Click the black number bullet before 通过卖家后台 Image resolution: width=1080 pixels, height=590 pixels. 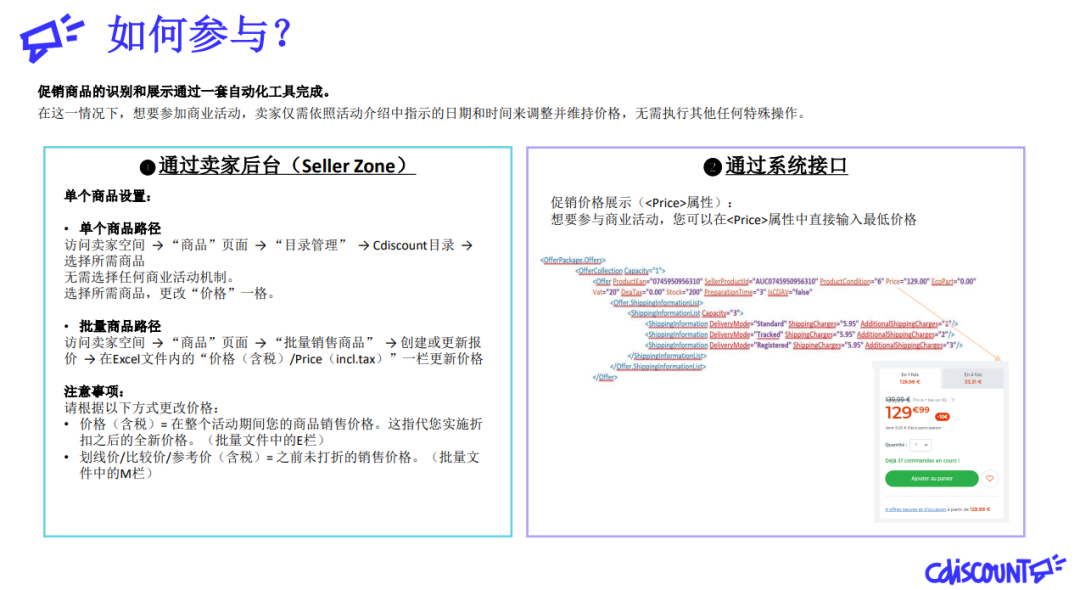tap(147, 168)
